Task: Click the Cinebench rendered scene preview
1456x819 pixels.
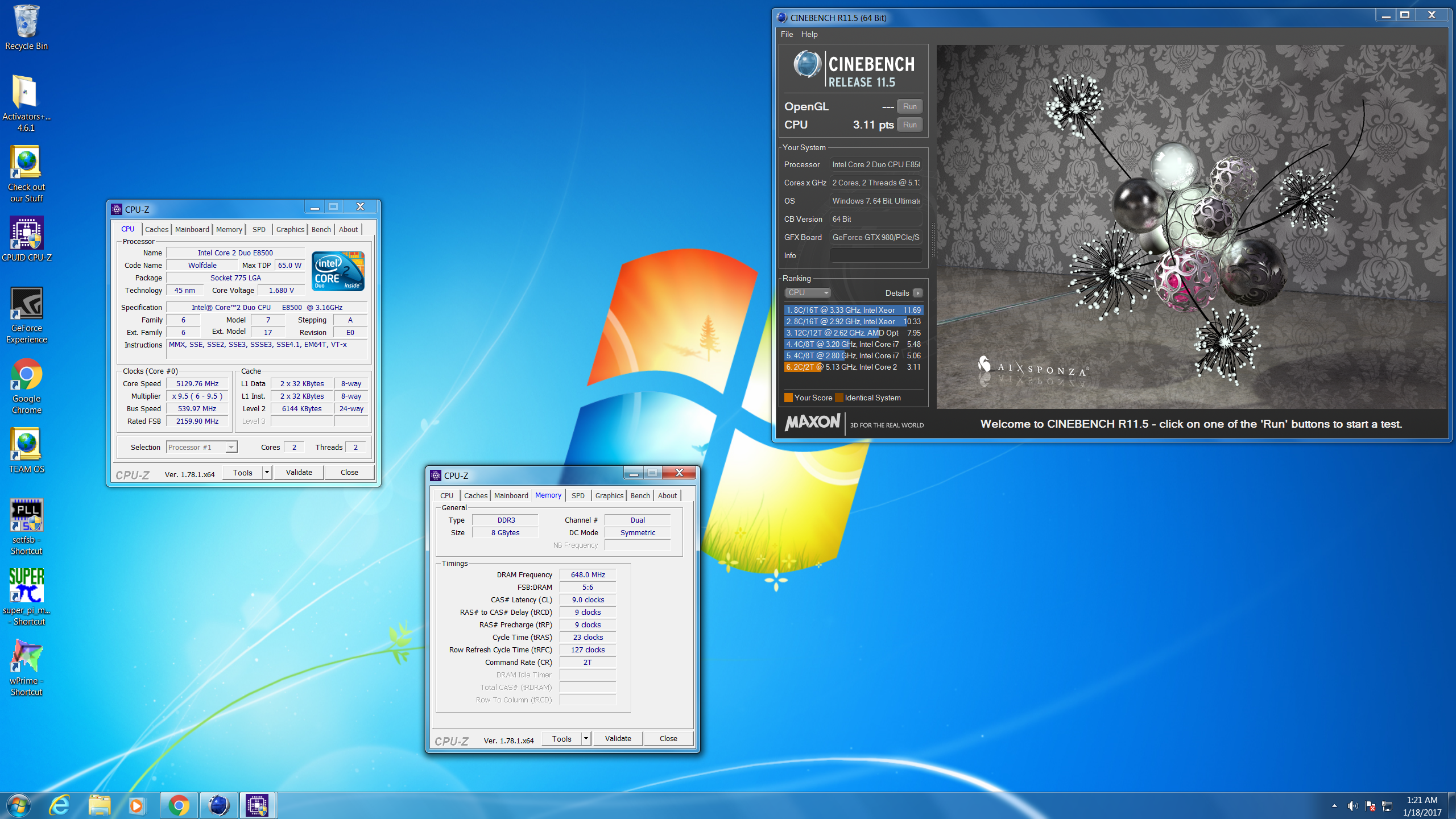Action: pos(1191,226)
